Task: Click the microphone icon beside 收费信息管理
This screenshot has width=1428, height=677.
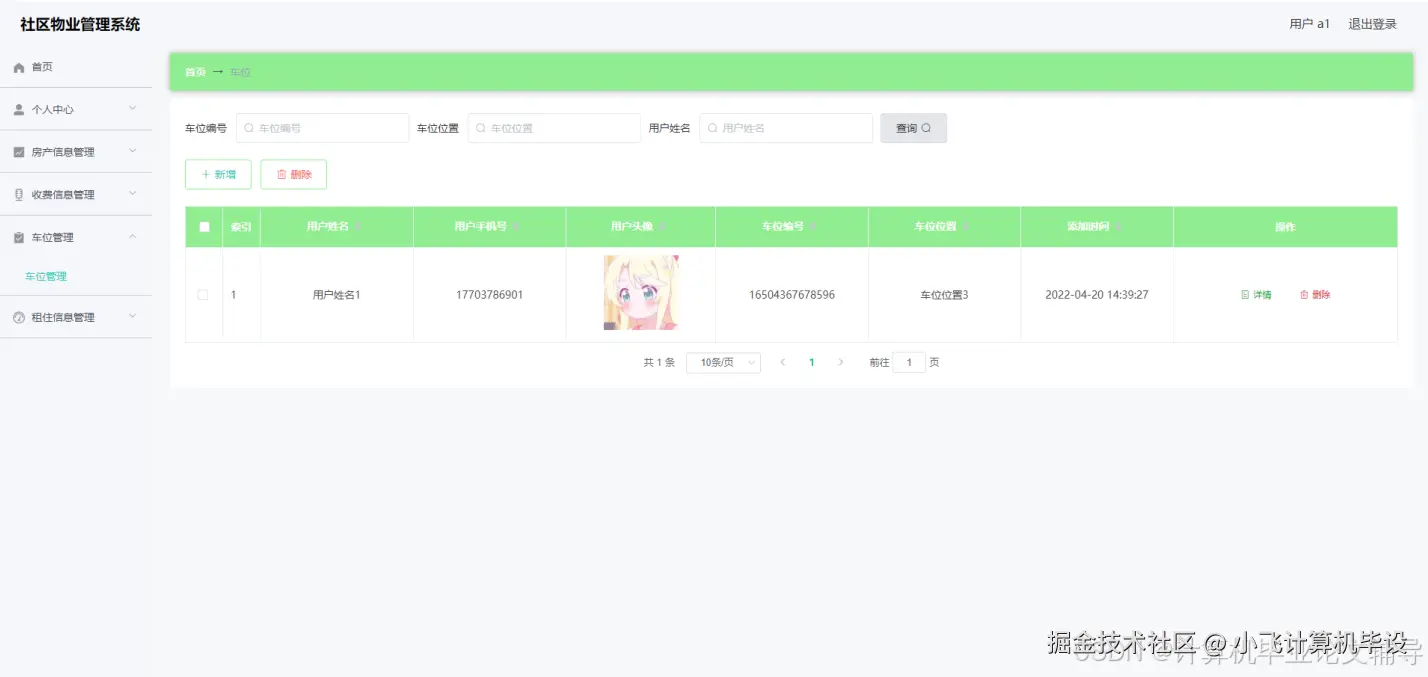Action: click(x=18, y=195)
